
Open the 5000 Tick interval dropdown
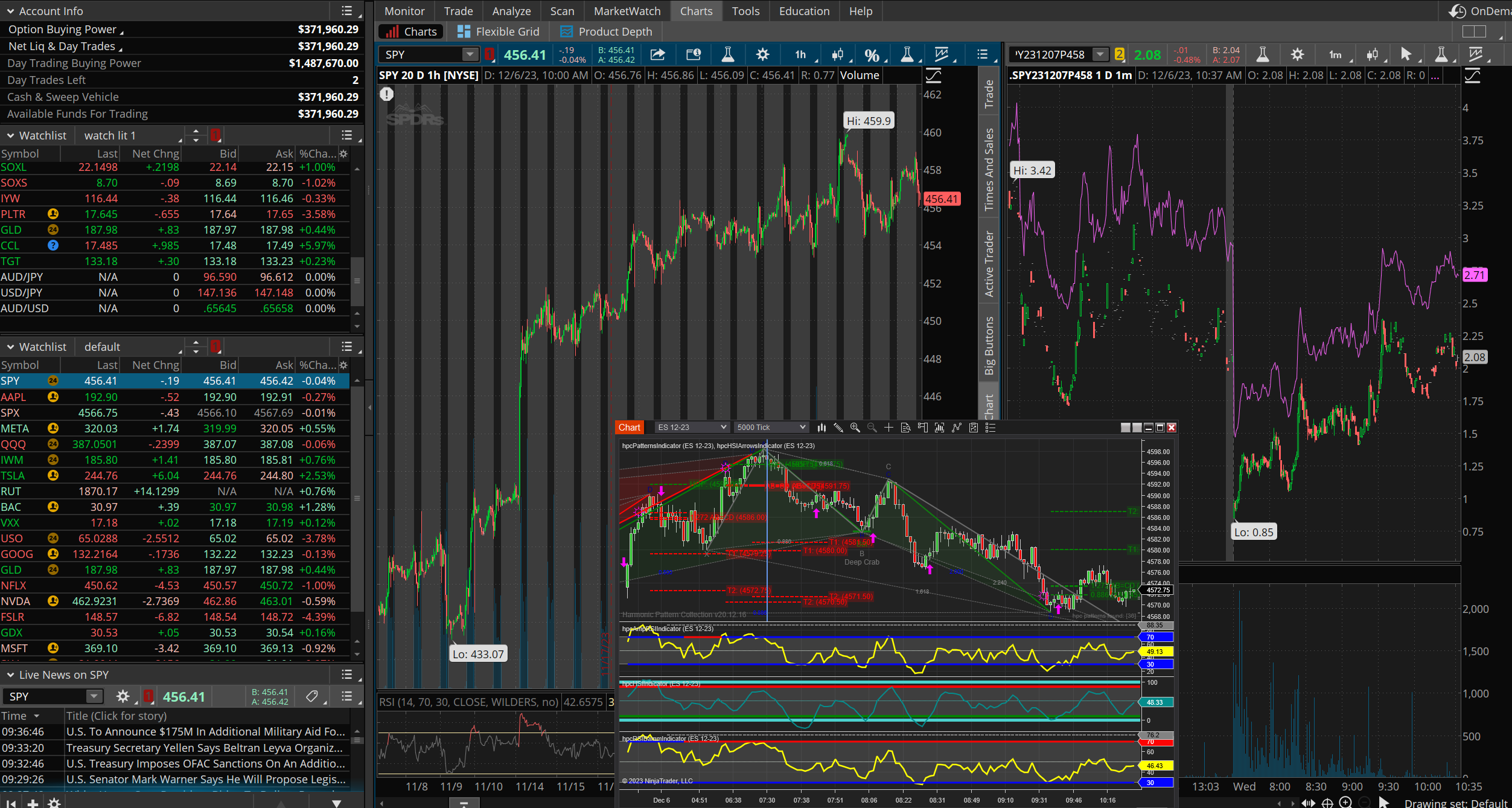[x=771, y=428]
